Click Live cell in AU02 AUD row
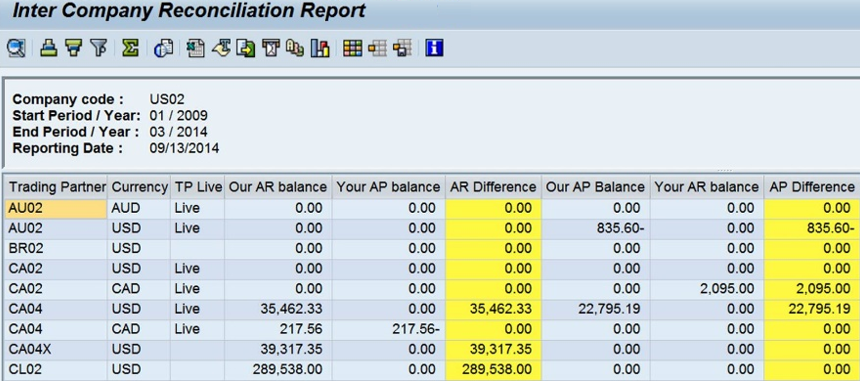Viewport: 860px width, 382px height. click(198, 209)
